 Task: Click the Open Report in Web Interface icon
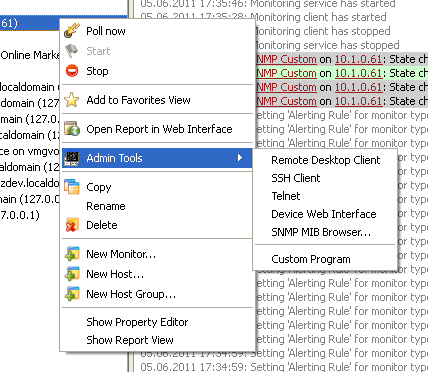(72, 129)
